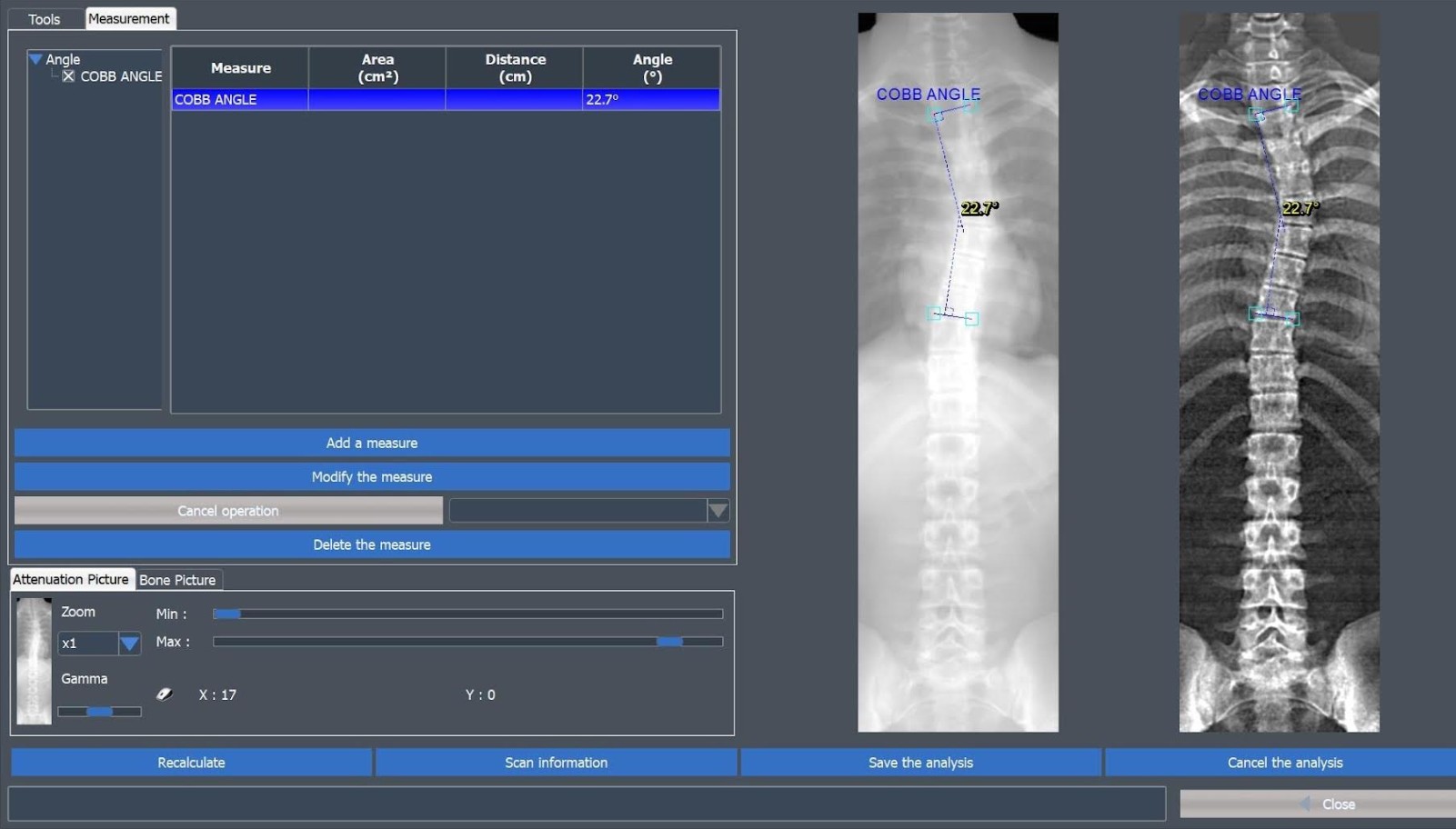Select upper-right handle on bone image
Screen dimensions: 1456x829
coord(1291,105)
